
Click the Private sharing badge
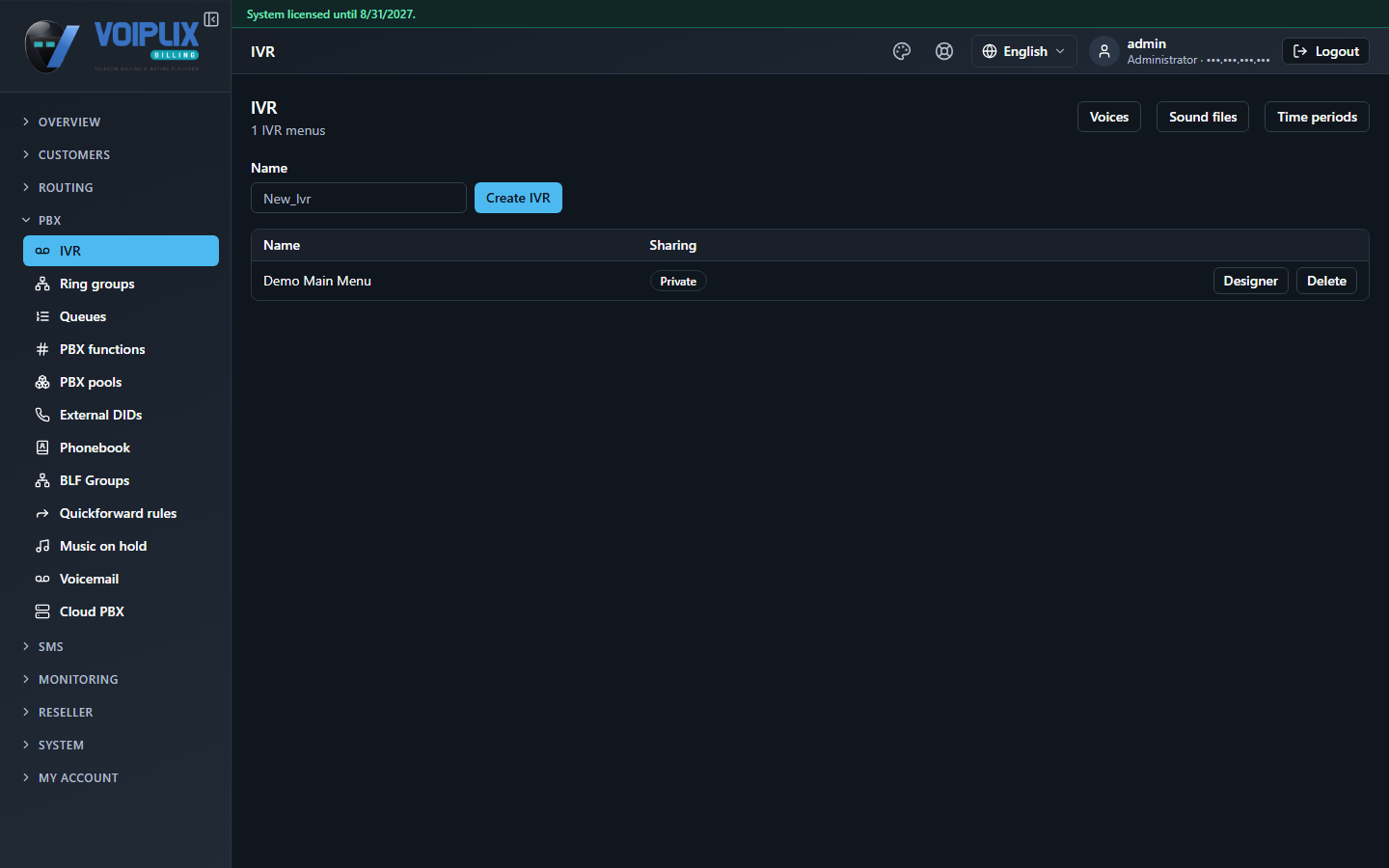point(678,281)
